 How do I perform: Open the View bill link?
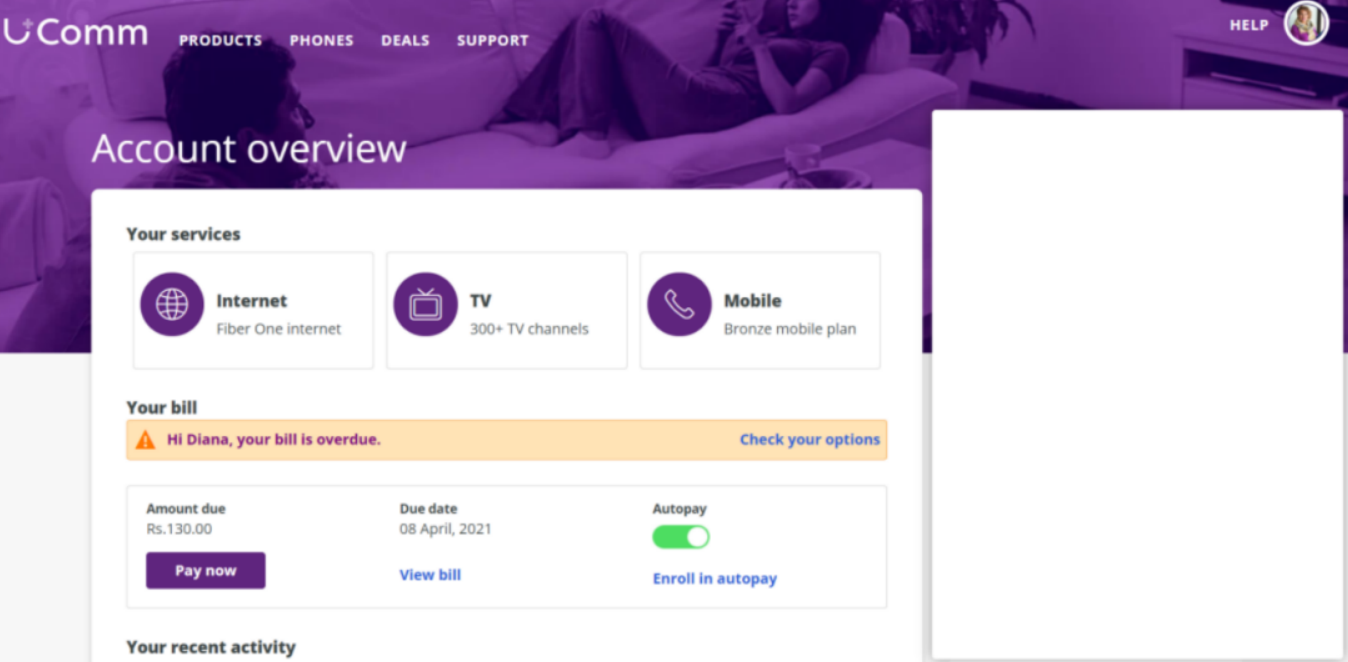(x=430, y=574)
